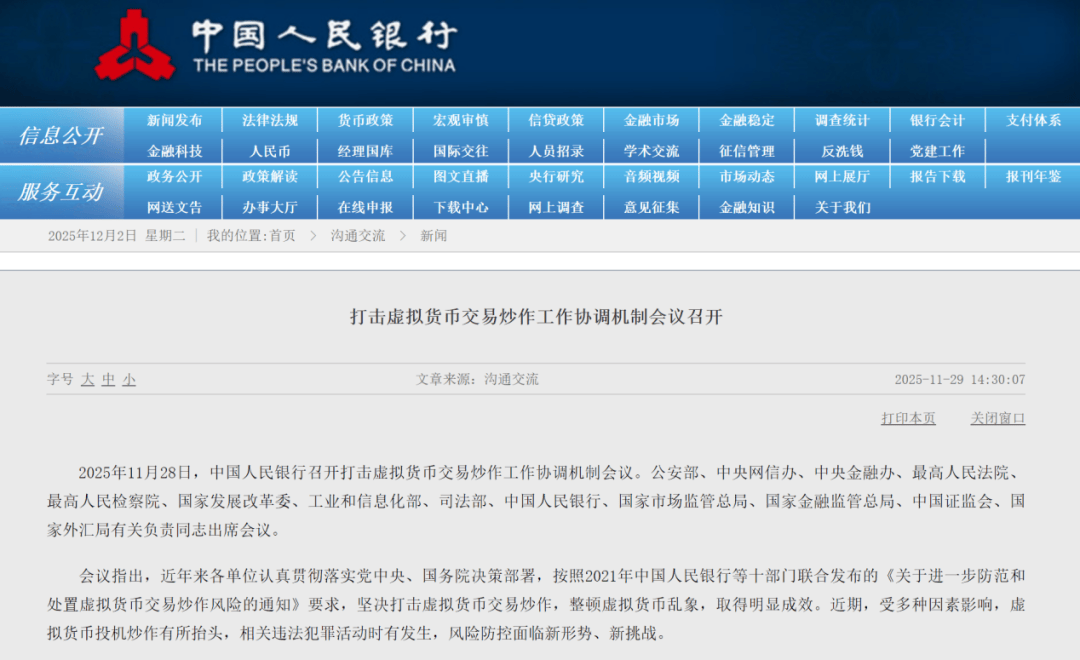The width and height of the screenshot is (1080, 660).
Task: Set font size to 小
Action: tap(129, 380)
